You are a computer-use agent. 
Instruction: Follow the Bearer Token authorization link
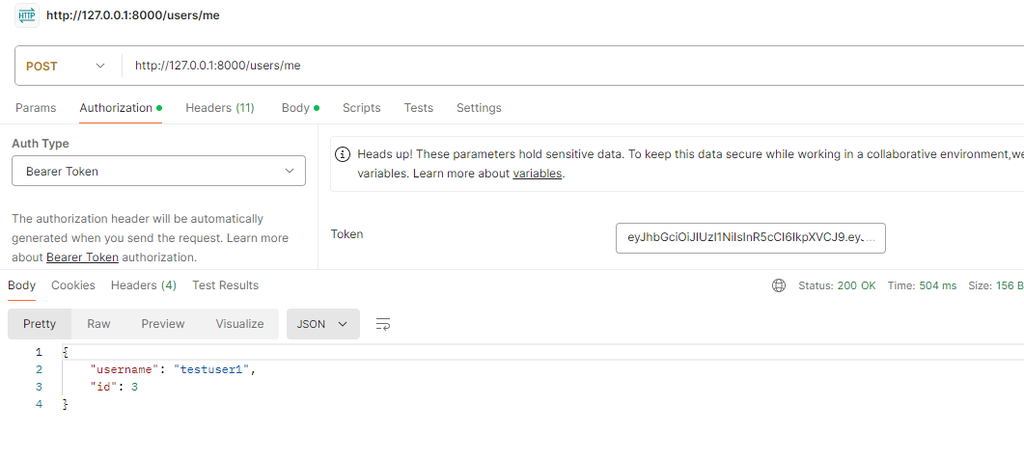[82, 257]
